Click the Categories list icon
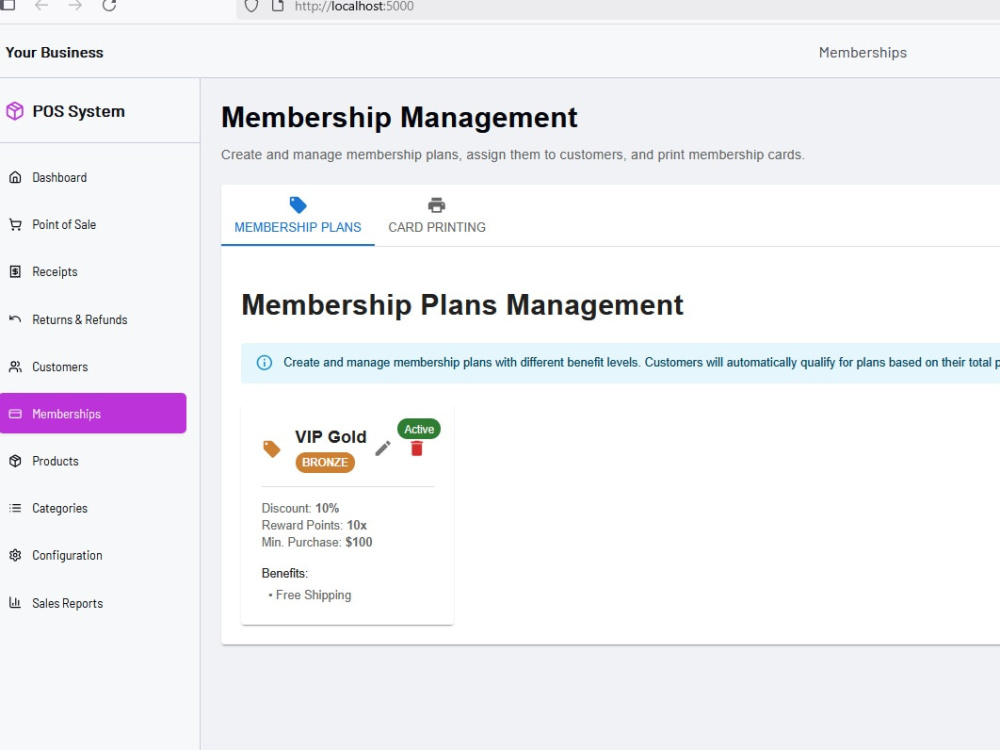1000x750 pixels. pos(15,508)
